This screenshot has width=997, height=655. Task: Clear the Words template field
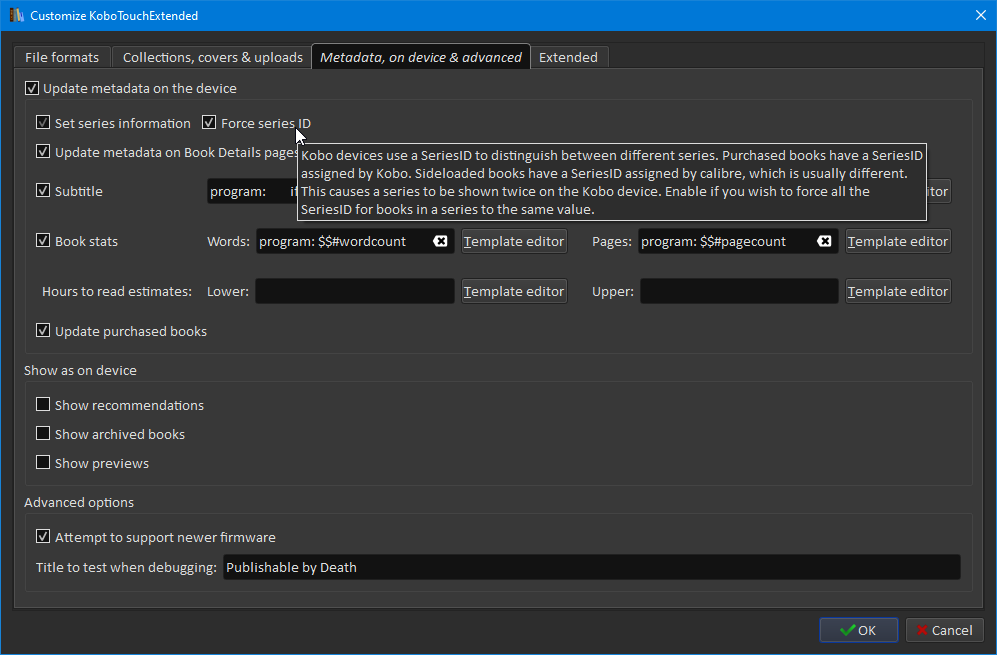[440, 241]
